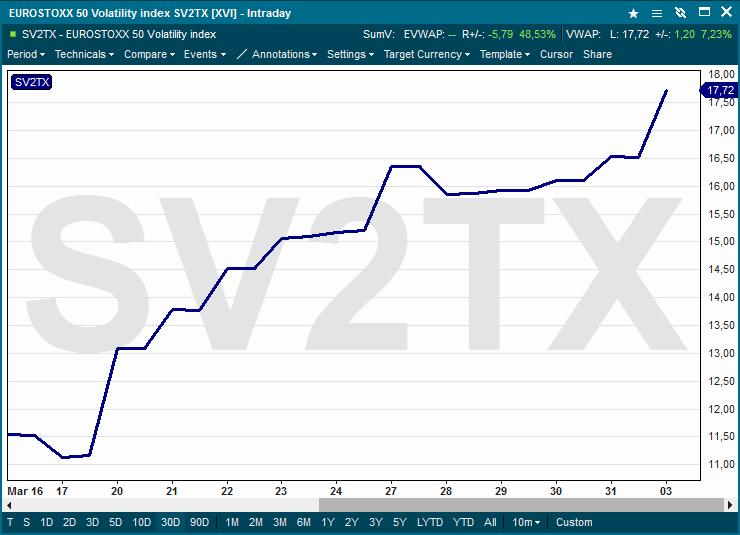Switch to 1M time range

point(232,522)
